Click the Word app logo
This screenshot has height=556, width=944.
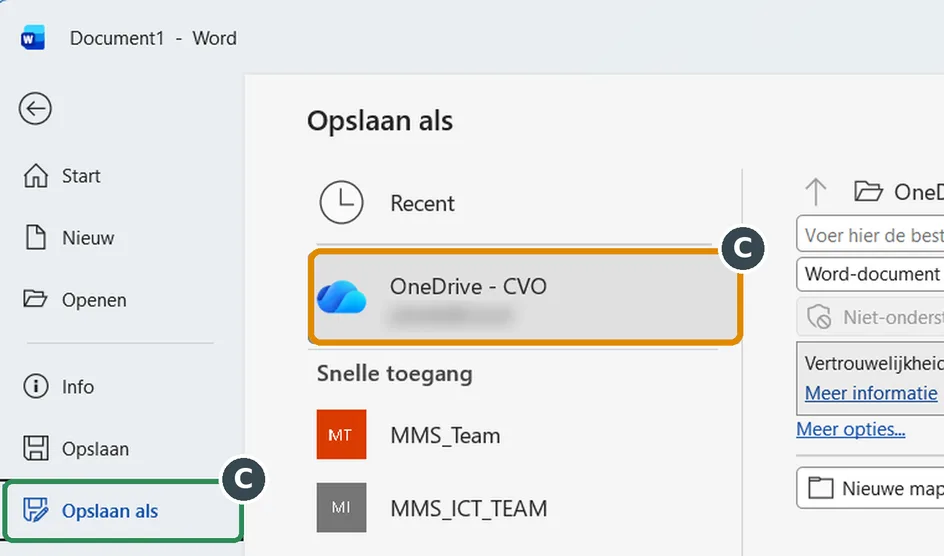coord(33,38)
